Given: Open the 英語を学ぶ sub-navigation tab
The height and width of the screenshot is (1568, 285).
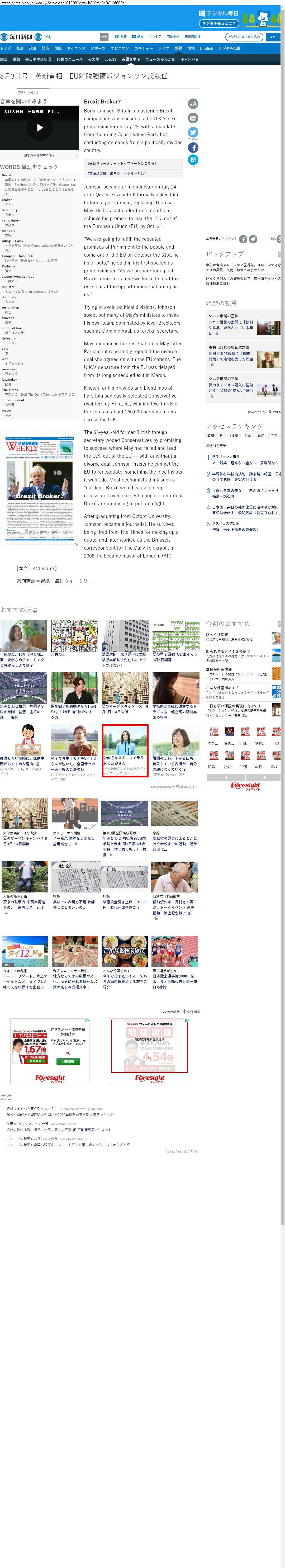Looking at the screenshot, I should click(131, 60).
